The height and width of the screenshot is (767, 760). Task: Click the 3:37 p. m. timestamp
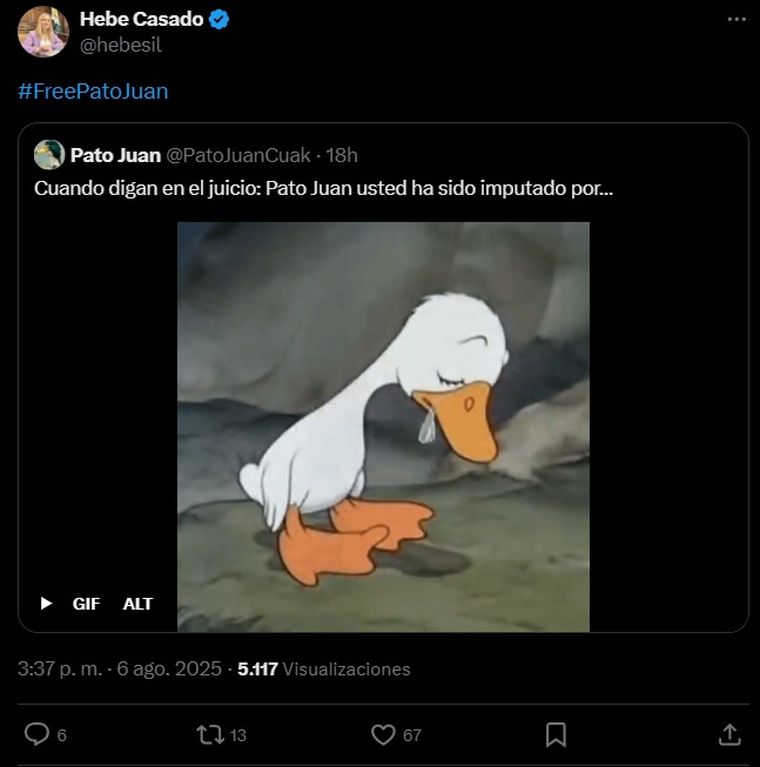(x=60, y=669)
